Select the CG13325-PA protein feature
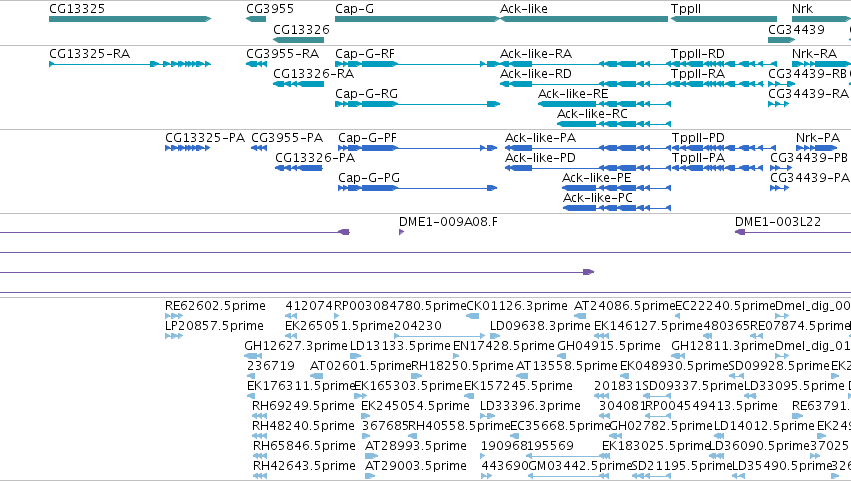The width and height of the screenshot is (851, 481). pos(187,148)
